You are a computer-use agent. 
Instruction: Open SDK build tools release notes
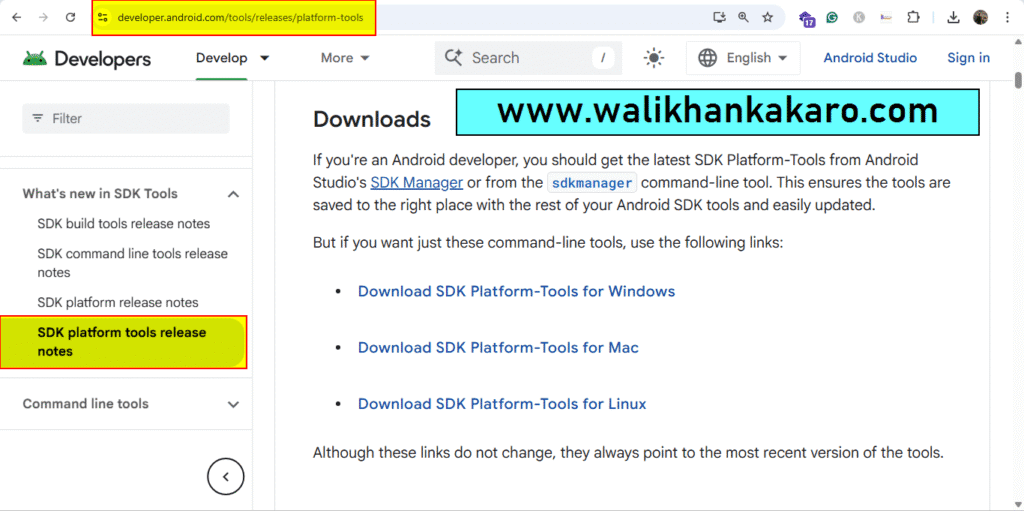coord(124,224)
